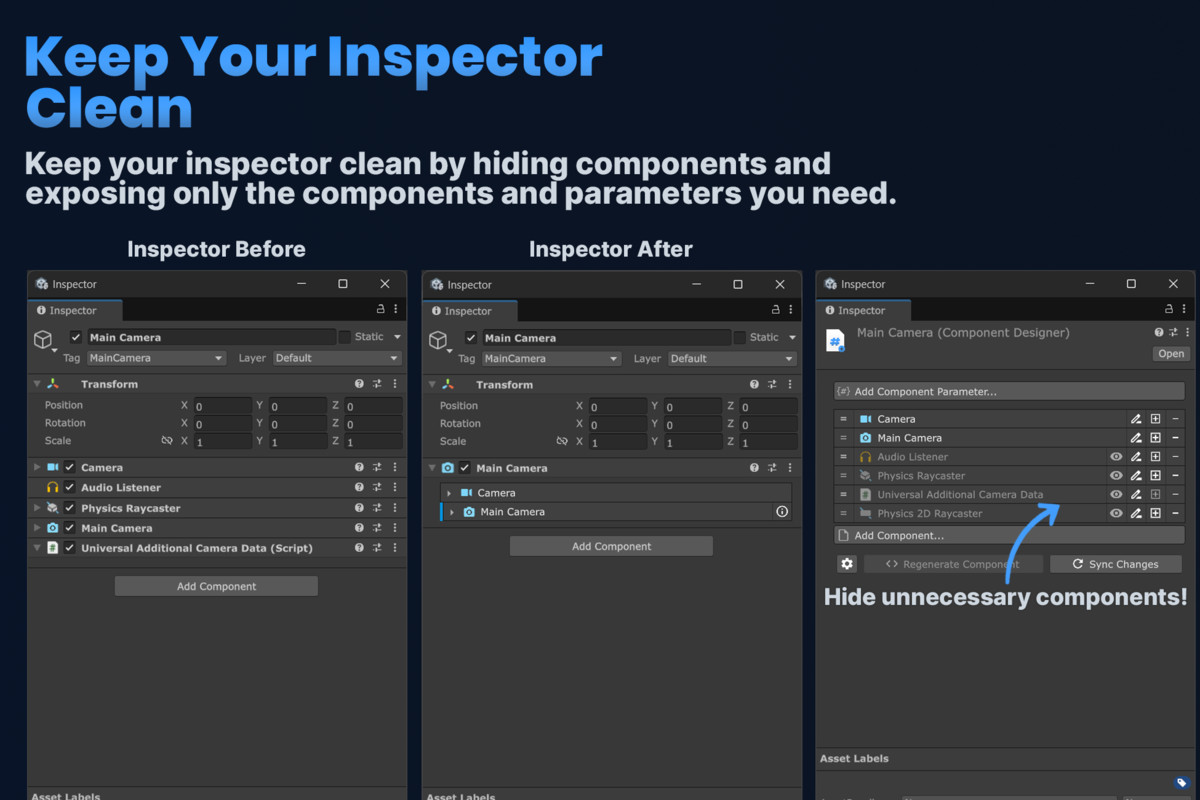Open the Layer dropdown in Inspector After
Image resolution: width=1200 pixels, height=800 pixels.
[732, 359]
